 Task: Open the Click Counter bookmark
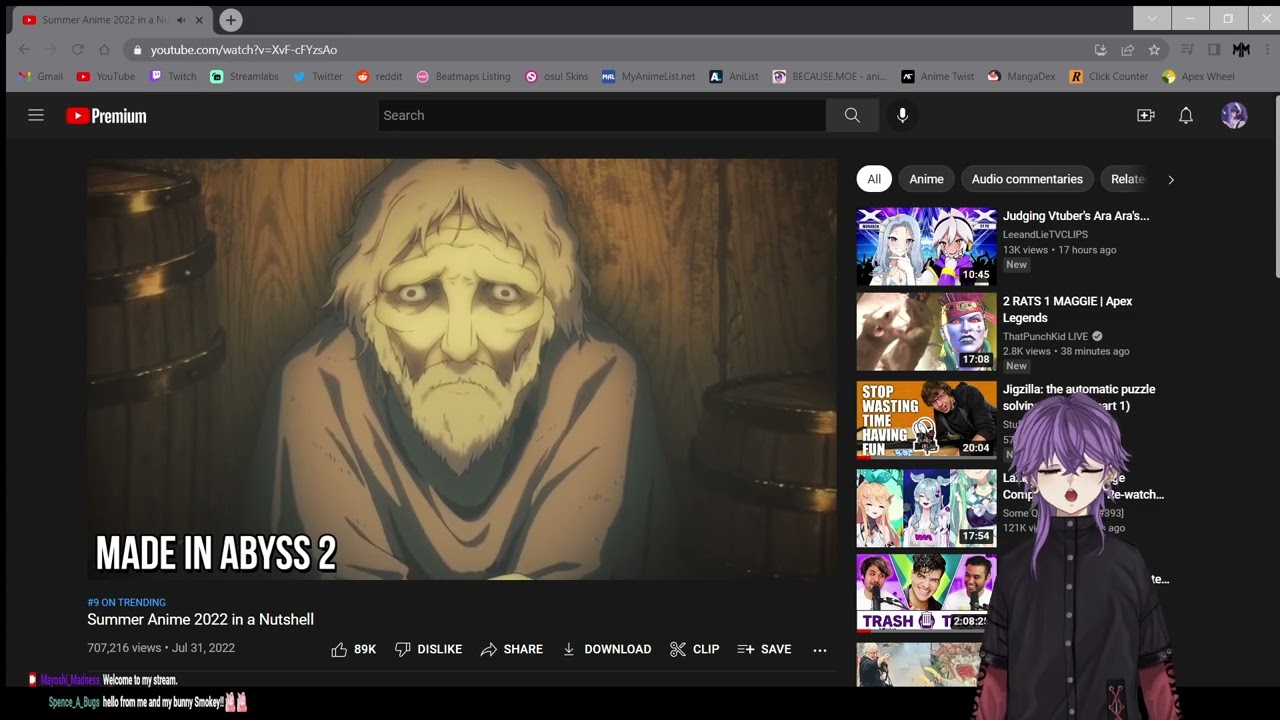coord(1108,76)
